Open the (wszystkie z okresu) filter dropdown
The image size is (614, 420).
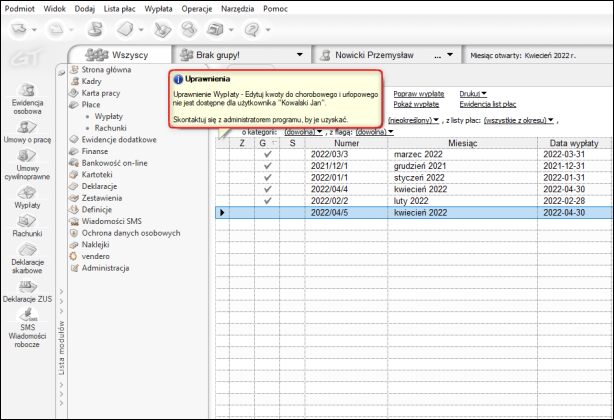click(x=518, y=120)
